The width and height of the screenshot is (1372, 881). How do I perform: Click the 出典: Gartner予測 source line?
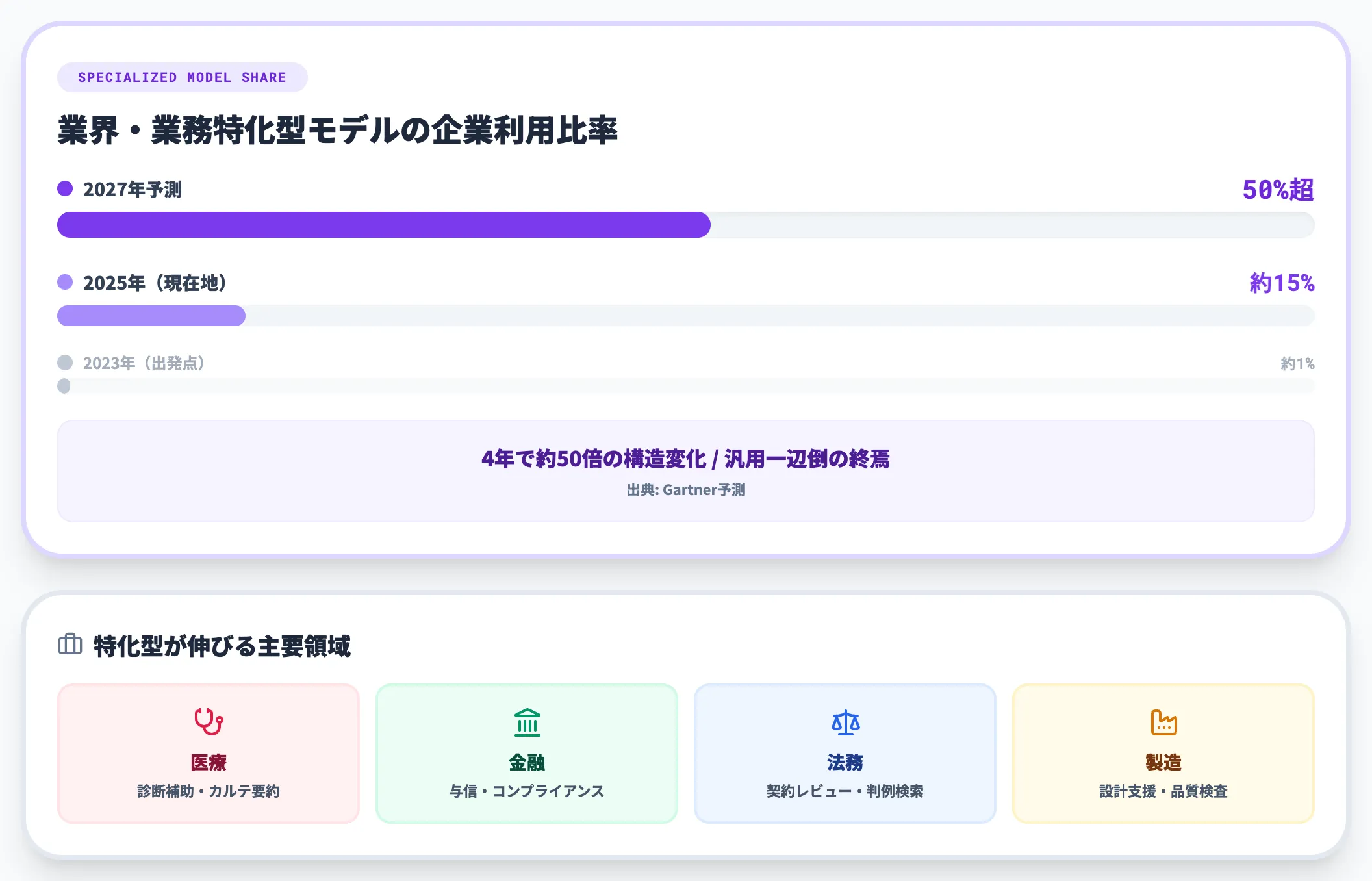point(686,490)
